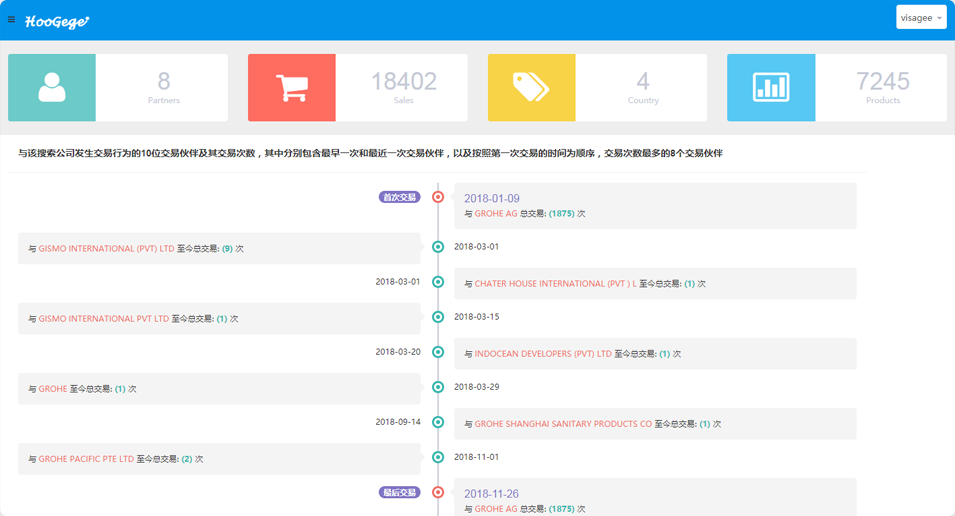The height and width of the screenshot is (516, 955).
Task: Open GROHE PACIFIC PTE LTD link
Action: click(x=86, y=459)
